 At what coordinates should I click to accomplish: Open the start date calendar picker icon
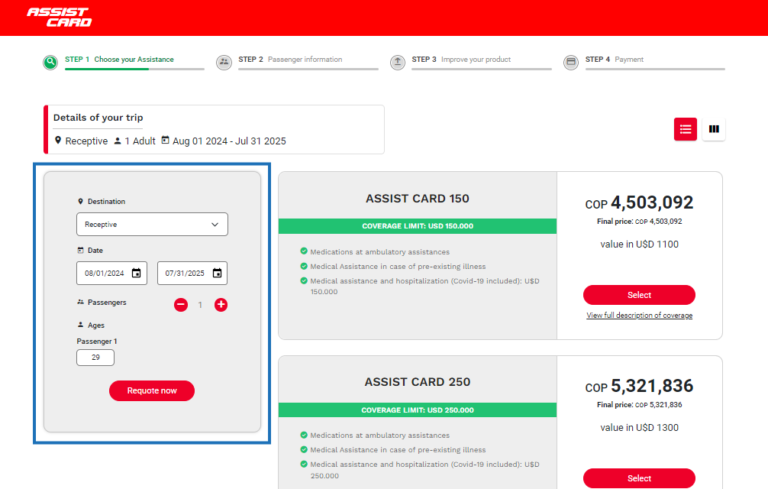click(x=137, y=273)
